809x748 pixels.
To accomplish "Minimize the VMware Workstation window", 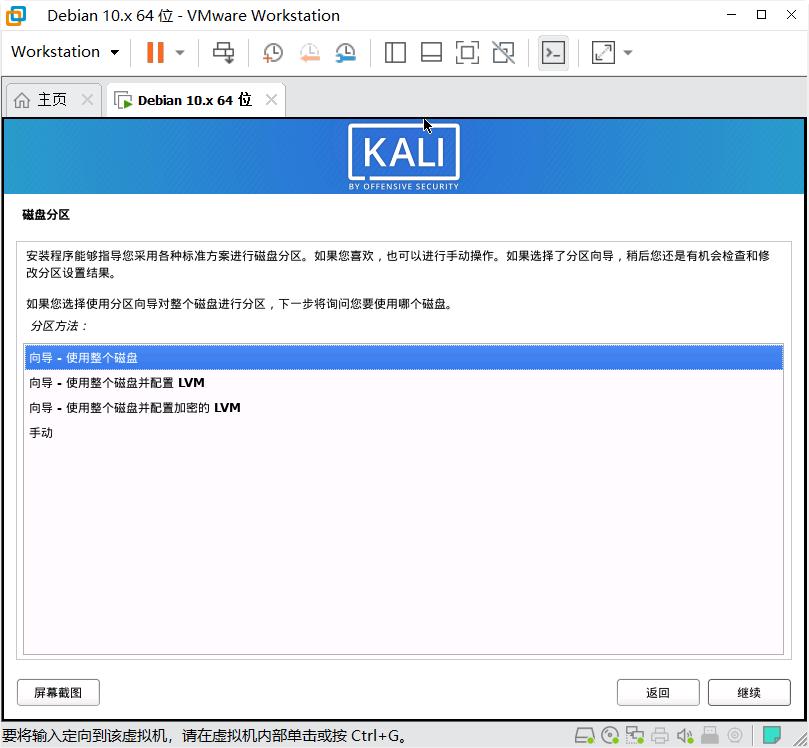I will 731,15.
